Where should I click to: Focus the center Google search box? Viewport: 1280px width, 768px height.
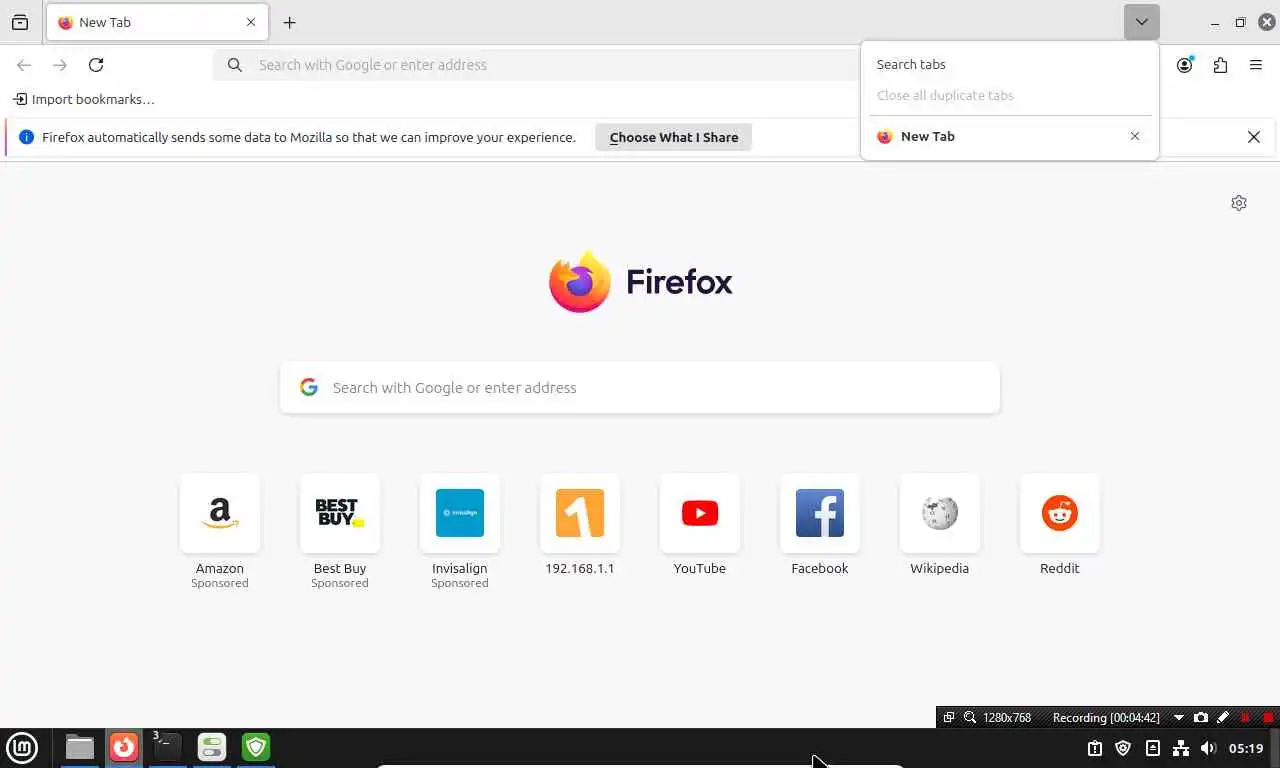pyautogui.click(x=640, y=387)
